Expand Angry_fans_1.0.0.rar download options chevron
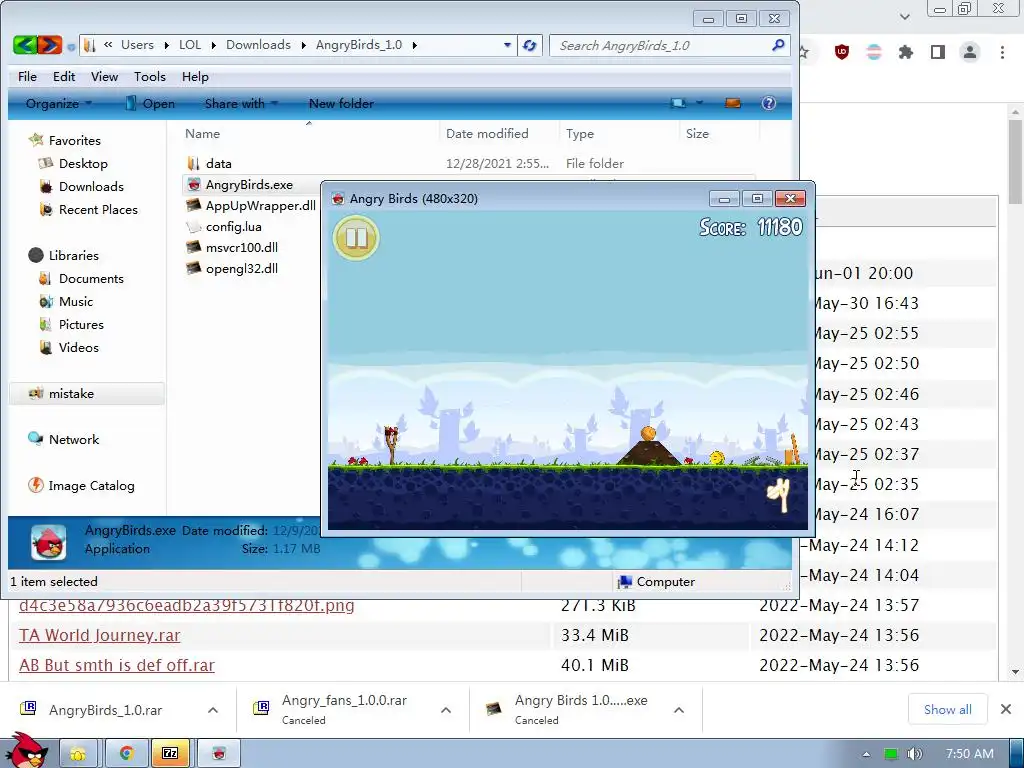1024x768 pixels. tap(446, 710)
